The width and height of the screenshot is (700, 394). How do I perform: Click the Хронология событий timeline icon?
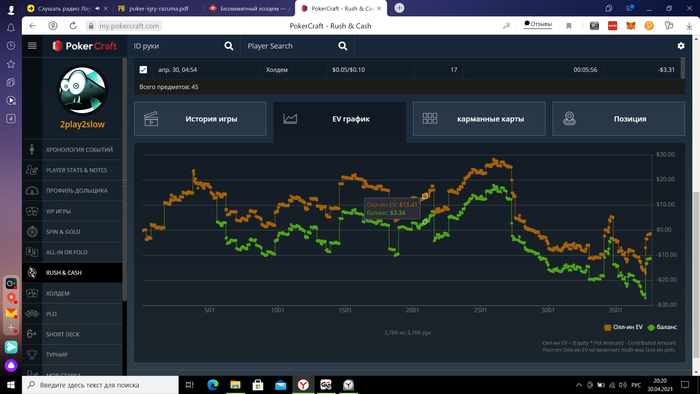(x=32, y=149)
